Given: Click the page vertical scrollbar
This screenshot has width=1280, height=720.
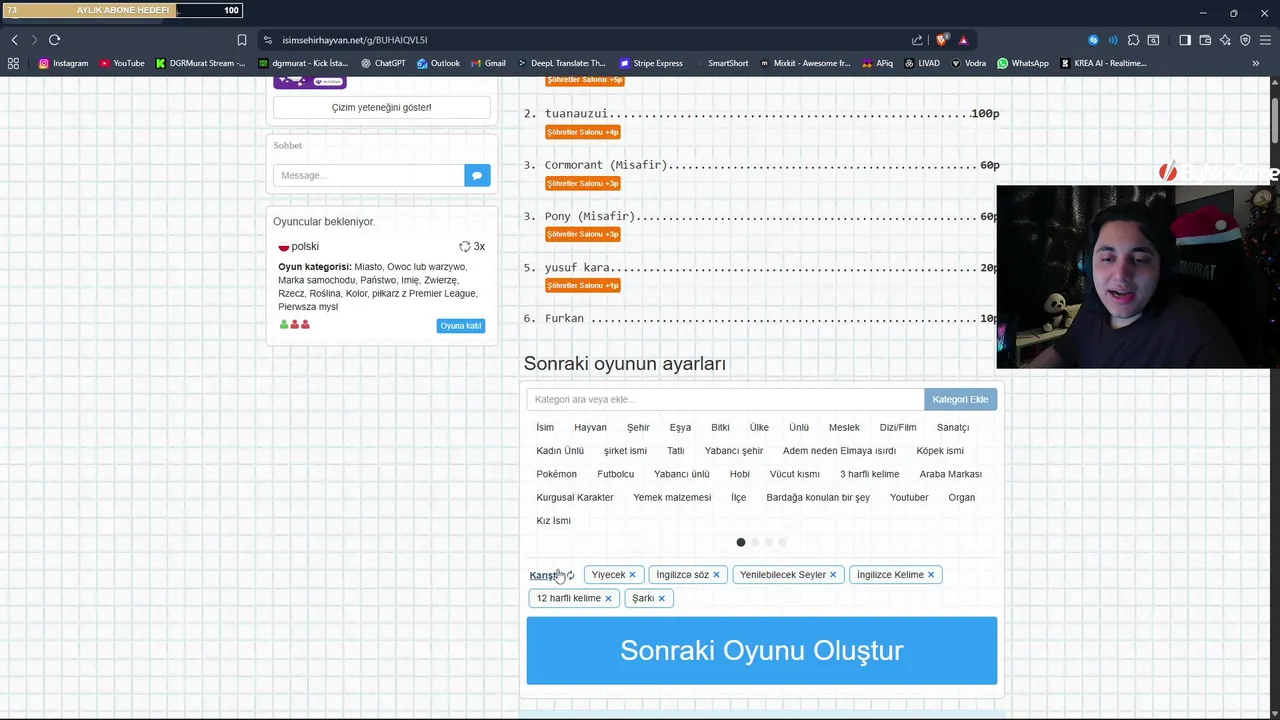Looking at the screenshot, I should [x=1275, y=120].
